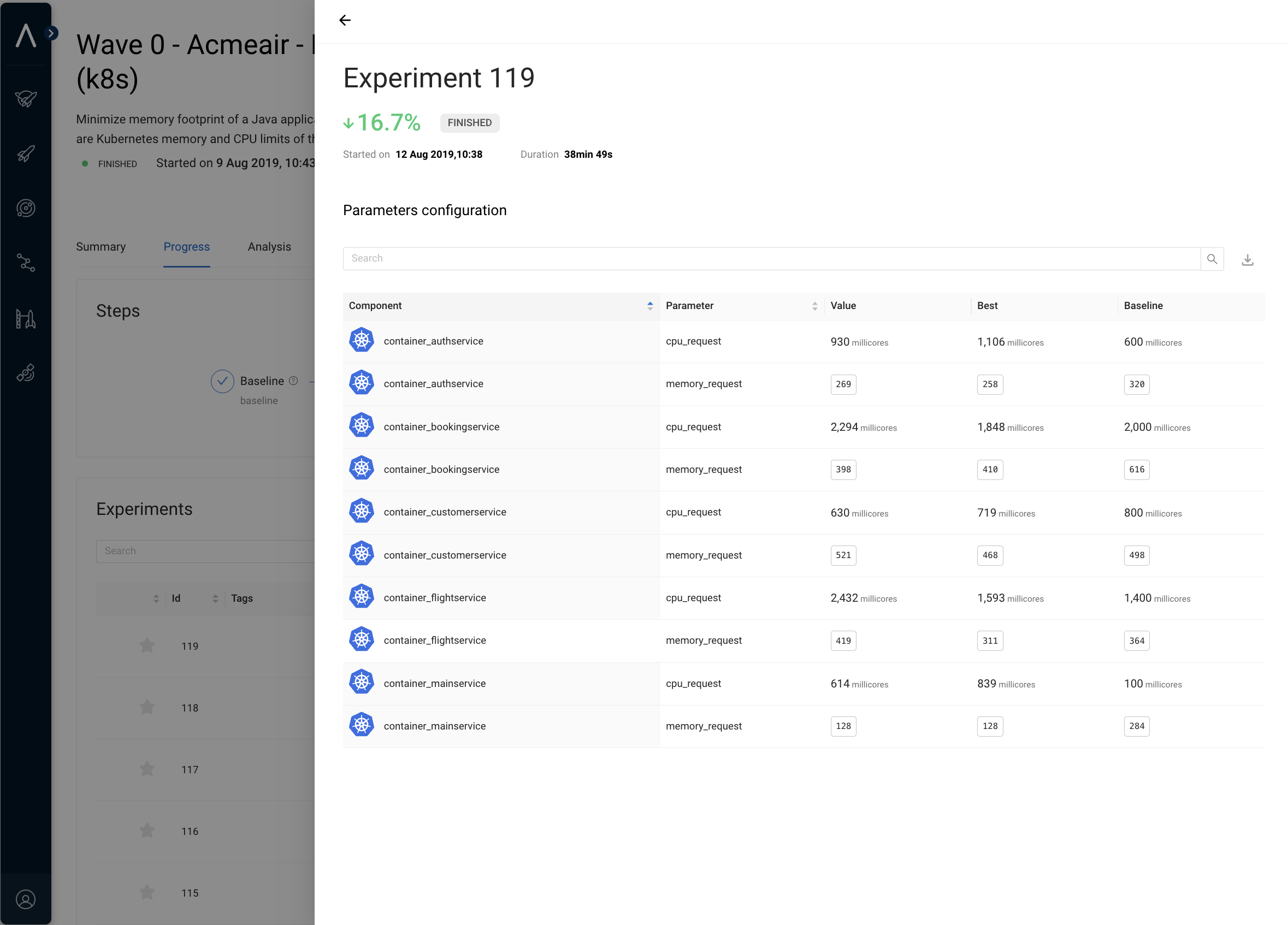Click the telemetry satellite icon in the sidebar
This screenshot has height=925, width=1288.
pyautogui.click(x=26, y=373)
